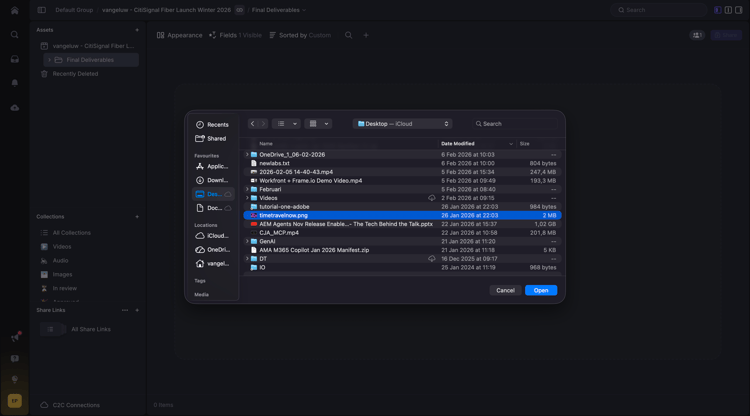
Task: Open Recents in the dialog sidebar
Action: pos(212,124)
